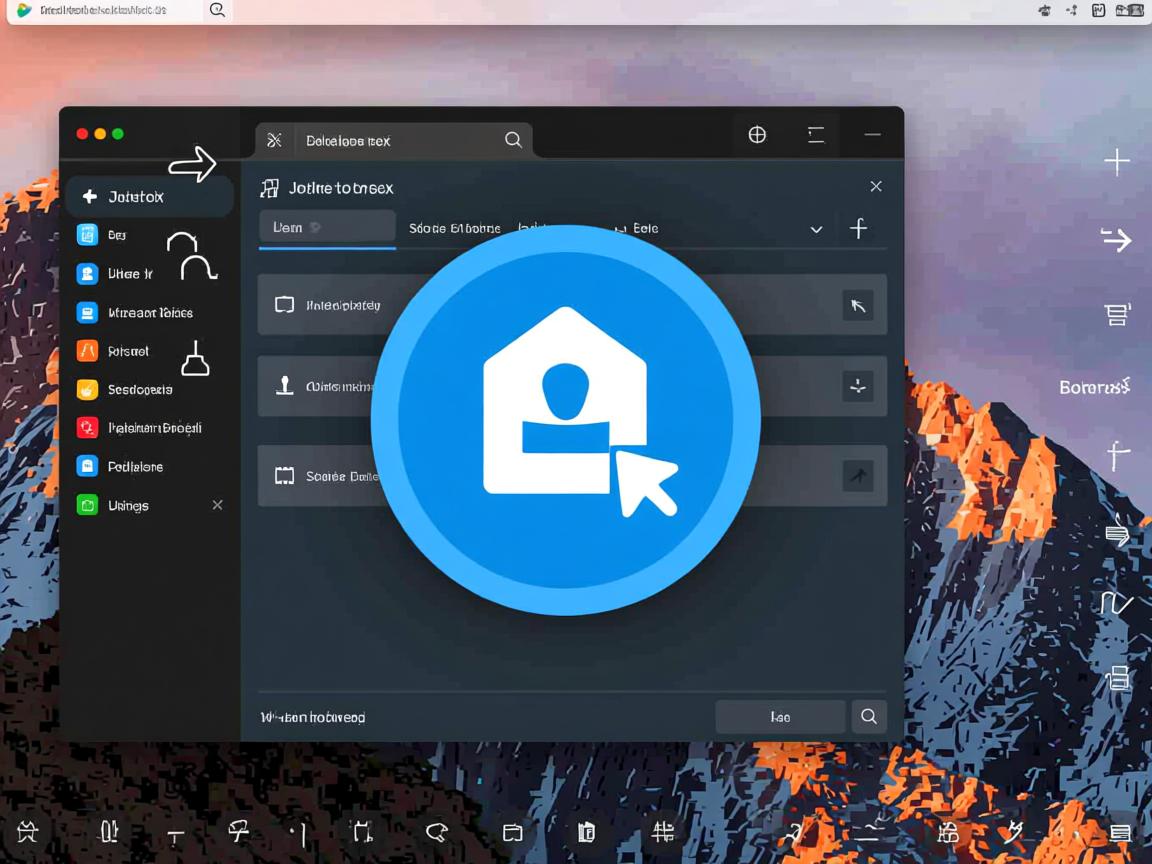The width and height of the screenshot is (1152, 864).
Task: Open the magnifier search icon near bottom search field
Action: click(868, 716)
